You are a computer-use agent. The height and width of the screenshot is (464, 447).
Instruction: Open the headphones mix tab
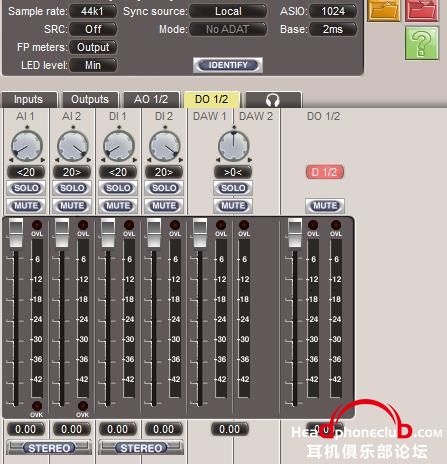point(273,100)
